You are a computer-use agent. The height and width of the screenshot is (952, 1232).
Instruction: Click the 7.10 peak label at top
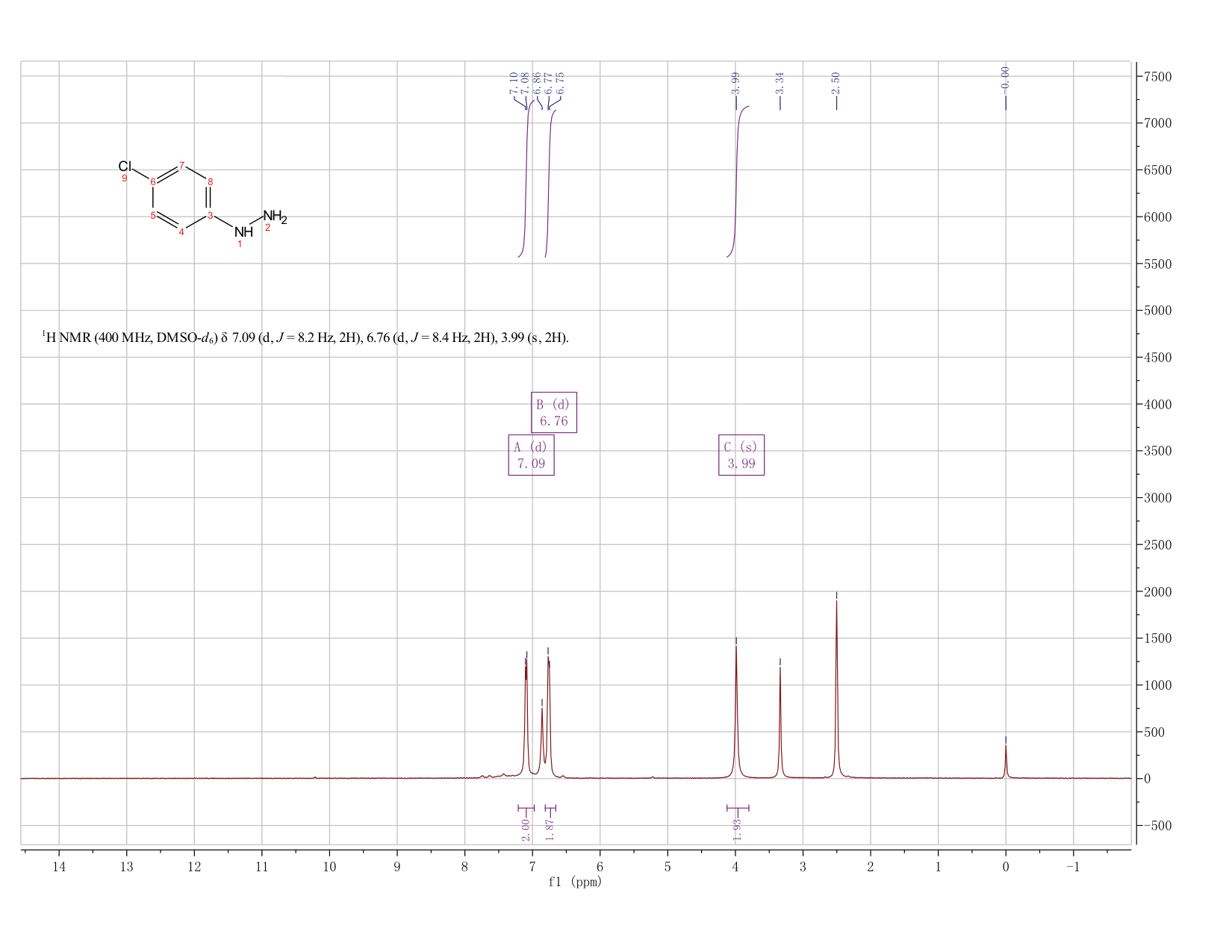click(x=514, y=83)
